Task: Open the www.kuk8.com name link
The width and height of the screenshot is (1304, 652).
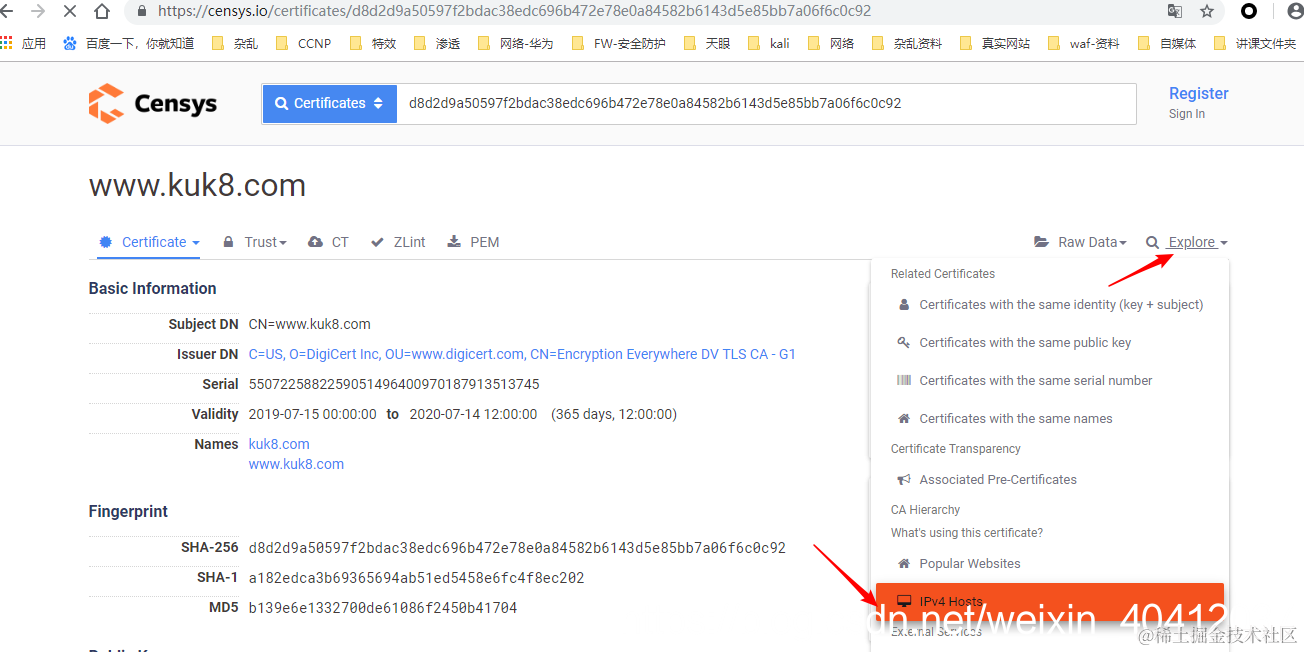Action: (x=296, y=464)
